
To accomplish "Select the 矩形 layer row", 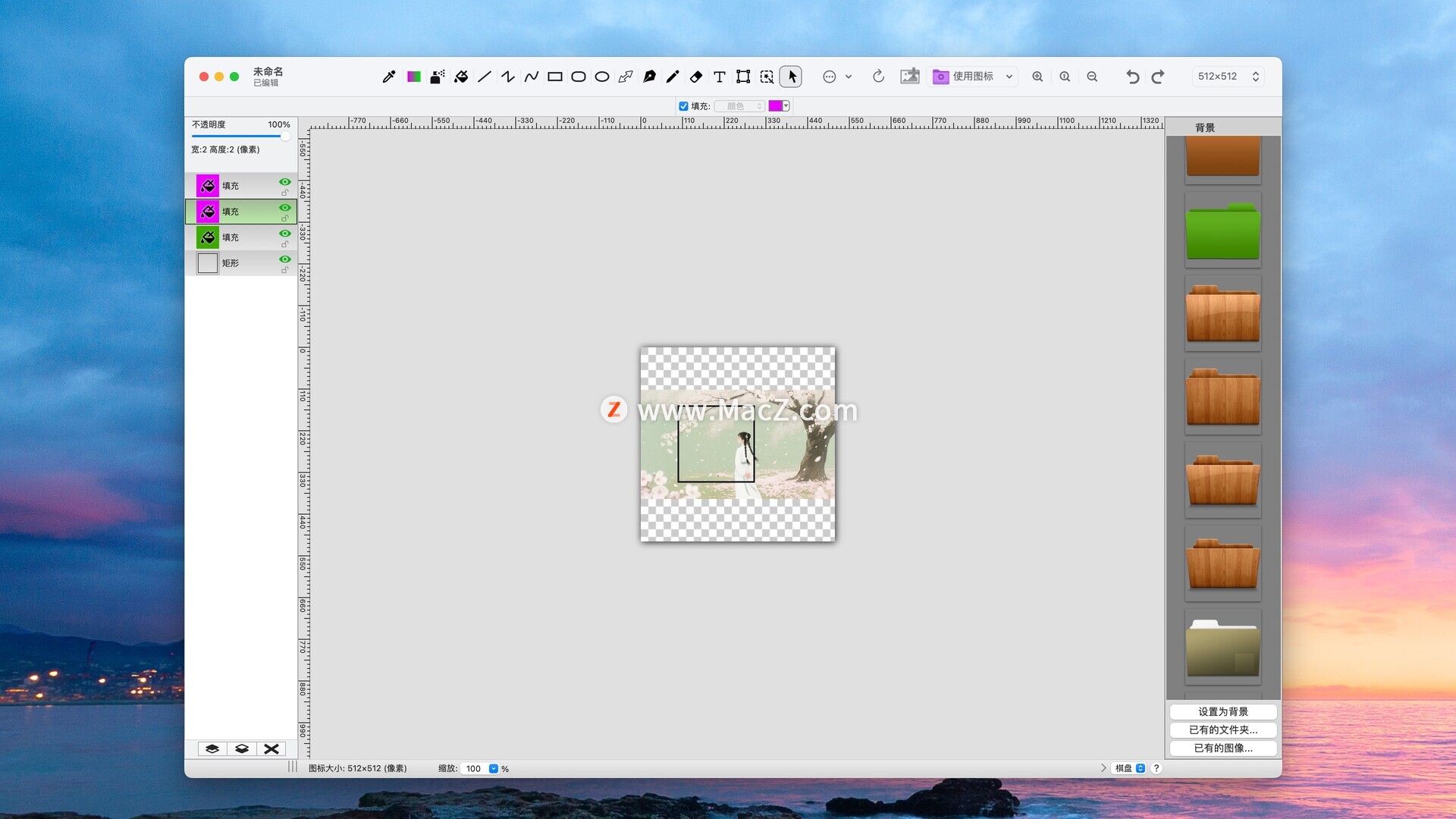I will pyautogui.click(x=241, y=263).
